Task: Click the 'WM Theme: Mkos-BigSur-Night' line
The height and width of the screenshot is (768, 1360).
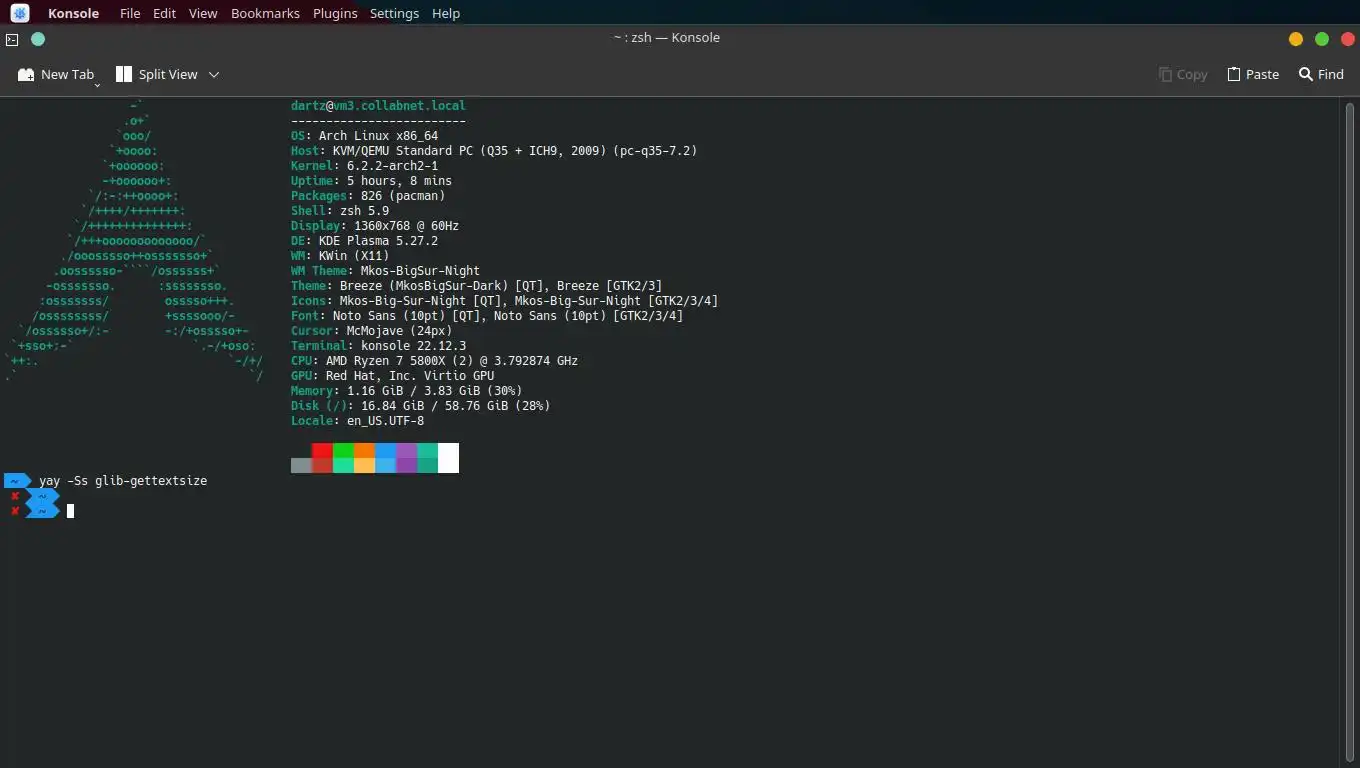Action: (385, 271)
